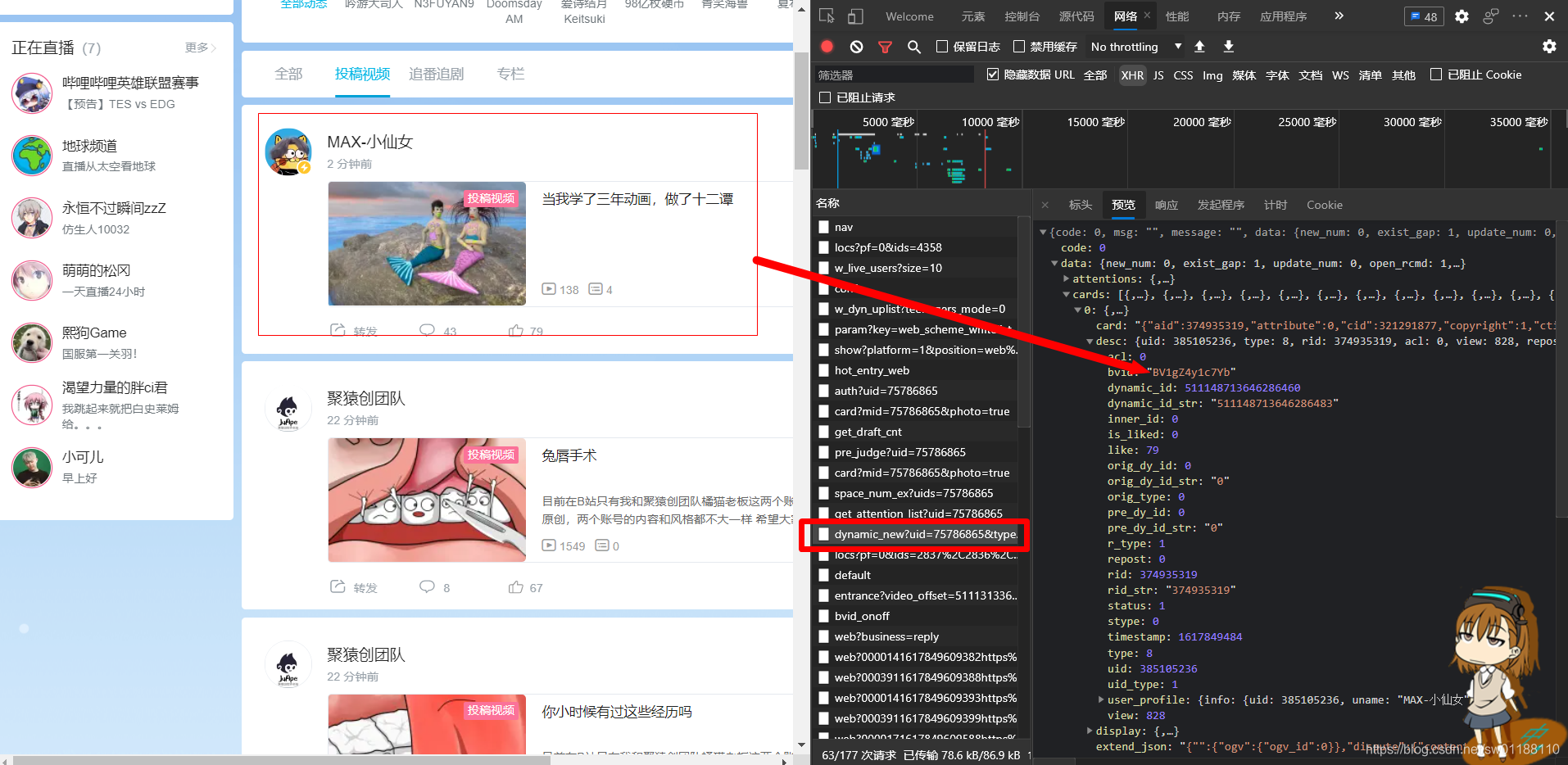
Task: Tick checkbox of get_draft_cnt request
Action: click(823, 432)
